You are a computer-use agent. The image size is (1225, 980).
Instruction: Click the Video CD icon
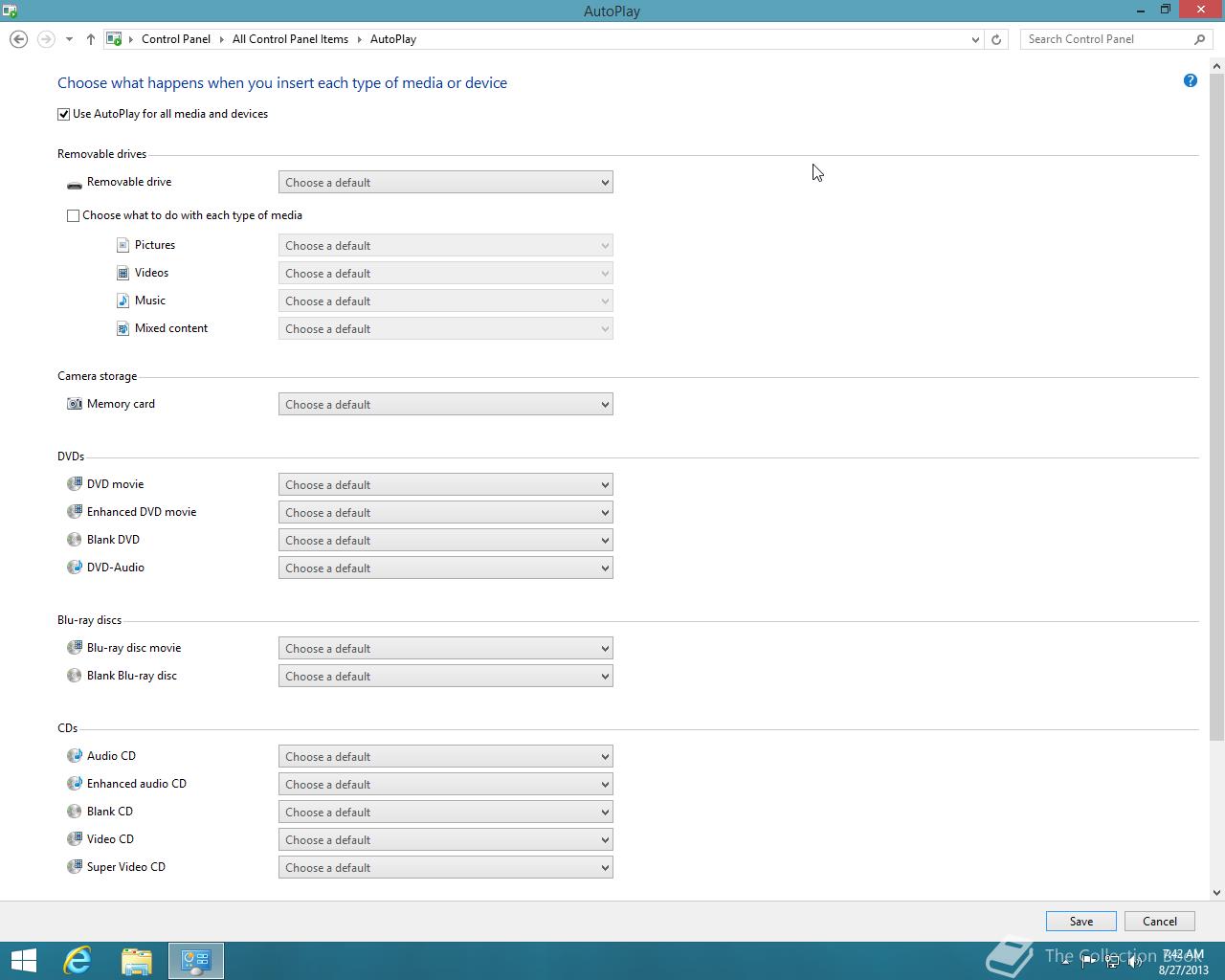pos(75,839)
